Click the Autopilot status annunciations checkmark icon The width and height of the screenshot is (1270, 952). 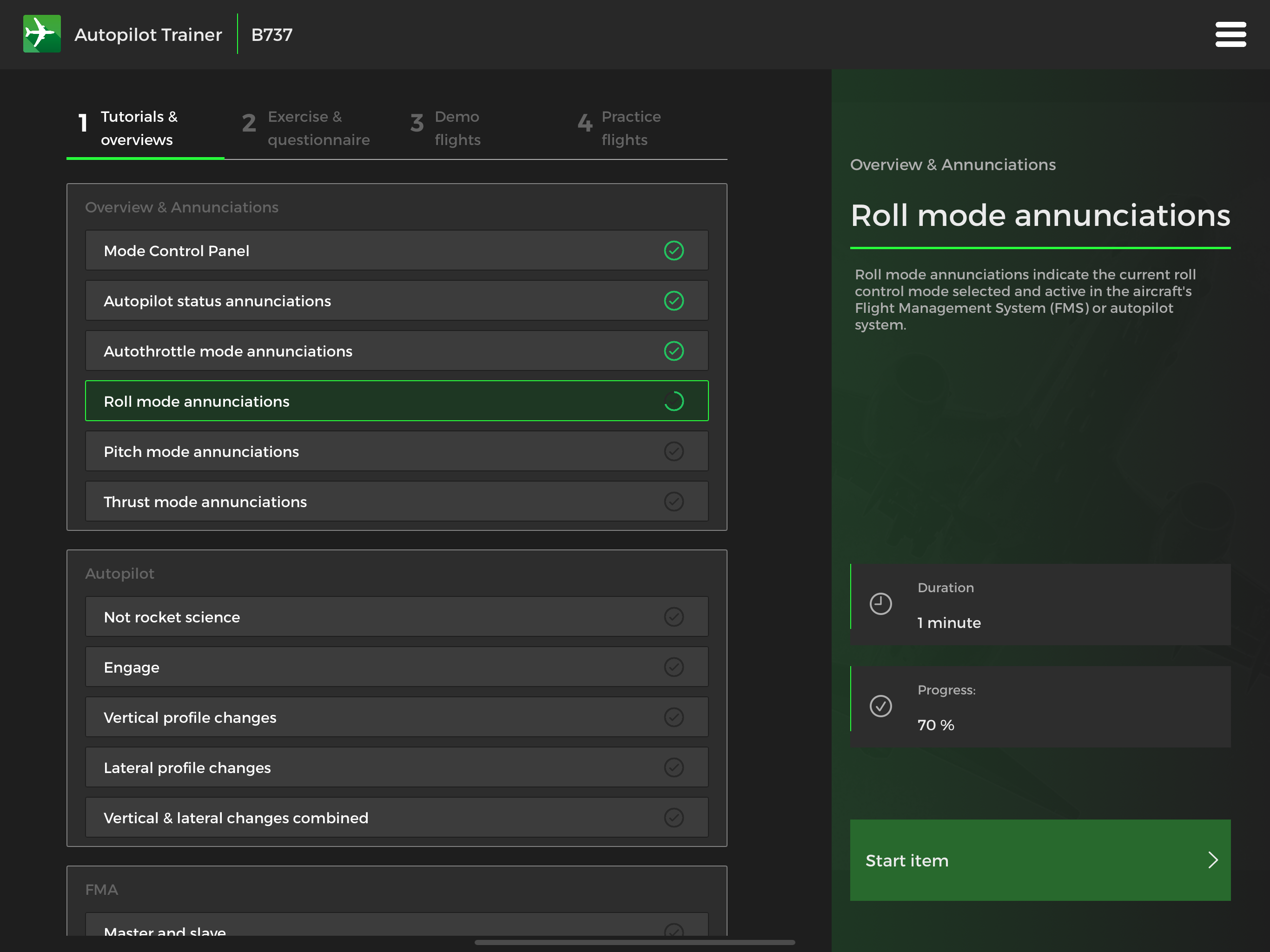click(674, 301)
